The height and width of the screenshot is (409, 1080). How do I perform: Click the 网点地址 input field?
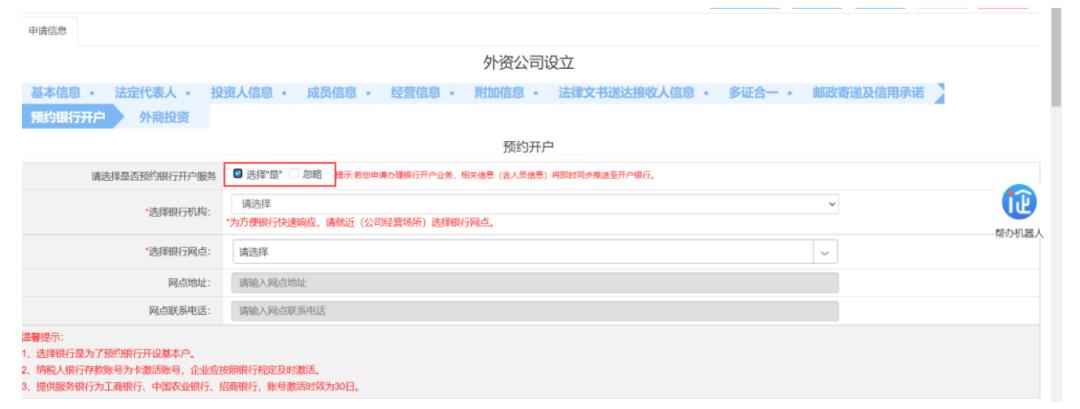[535, 283]
